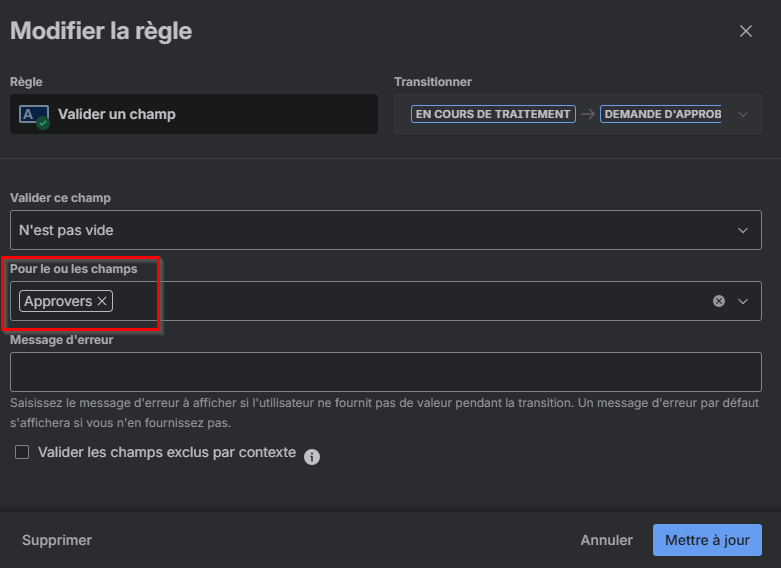Remove the Approvers tag with its X

102,301
